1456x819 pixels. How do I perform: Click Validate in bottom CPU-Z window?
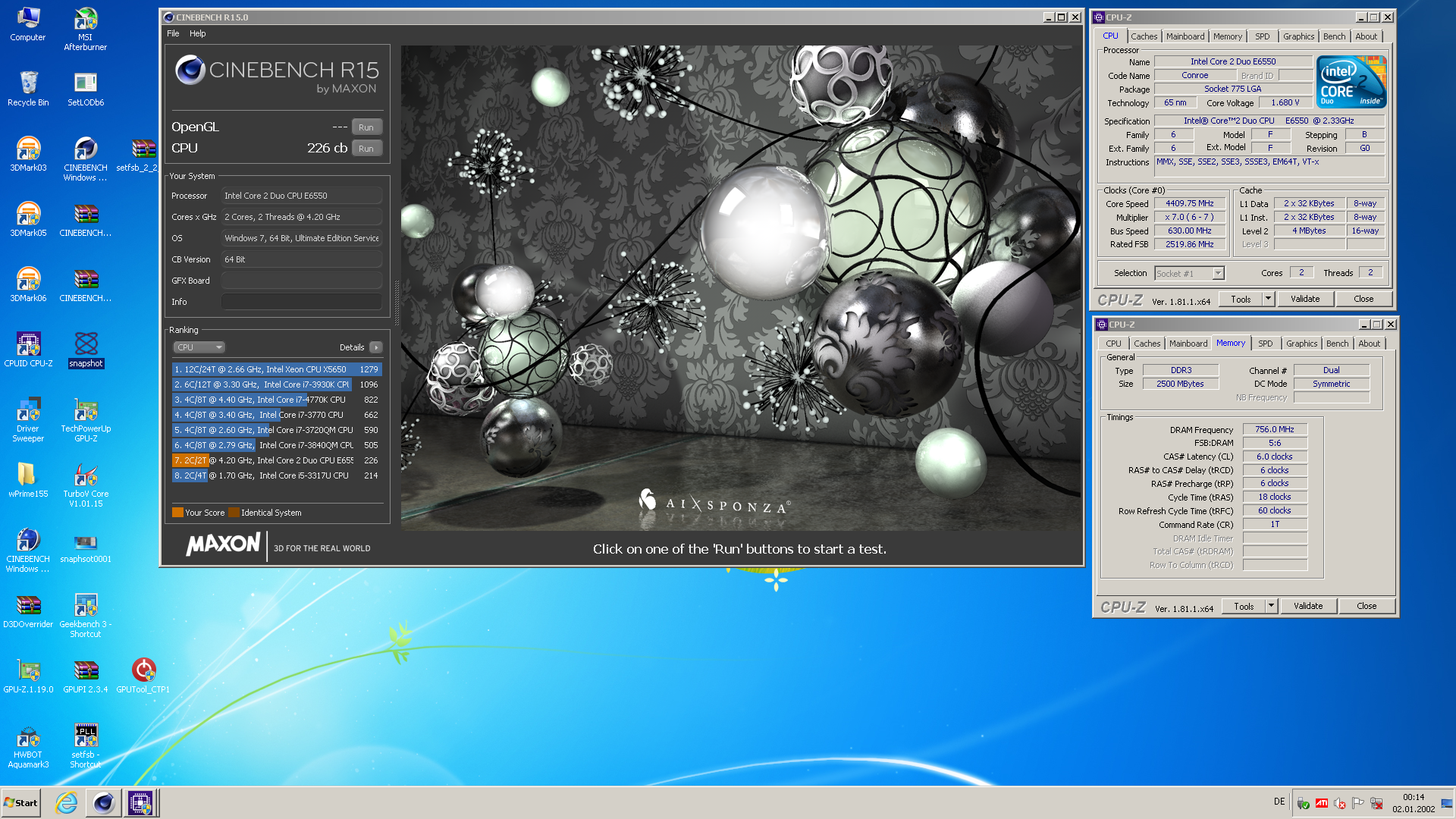click(1308, 607)
